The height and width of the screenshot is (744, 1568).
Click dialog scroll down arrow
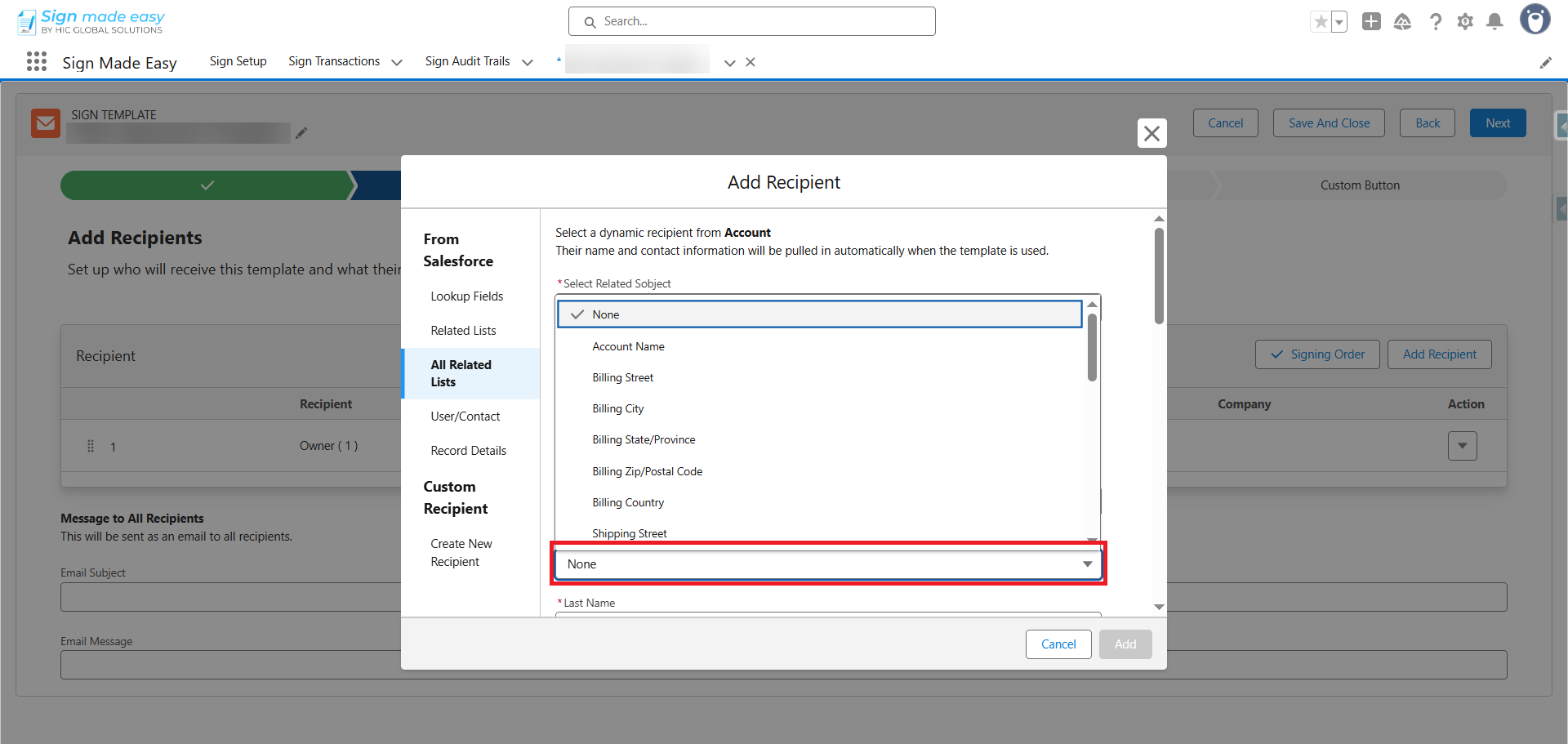click(1159, 607)
